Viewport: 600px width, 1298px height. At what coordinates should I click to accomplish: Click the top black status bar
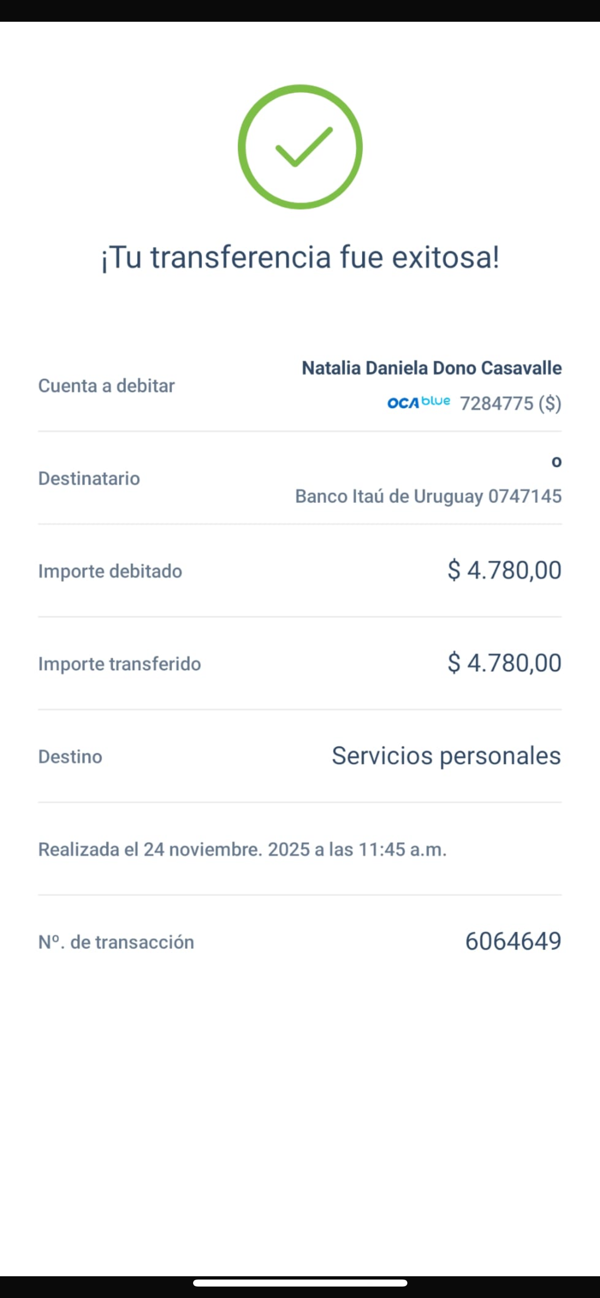(300, 10)
